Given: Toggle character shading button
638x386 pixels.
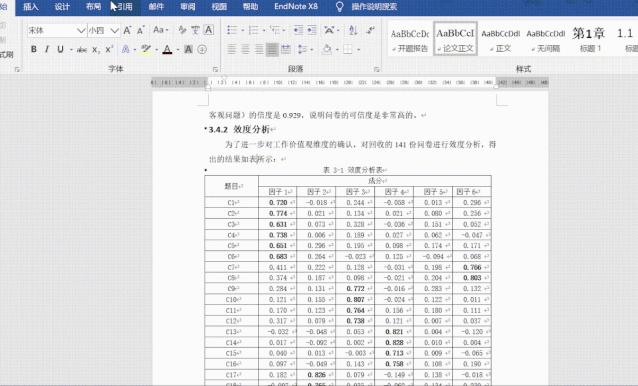Looking at the screenshot, I should [x=188, y=49].
